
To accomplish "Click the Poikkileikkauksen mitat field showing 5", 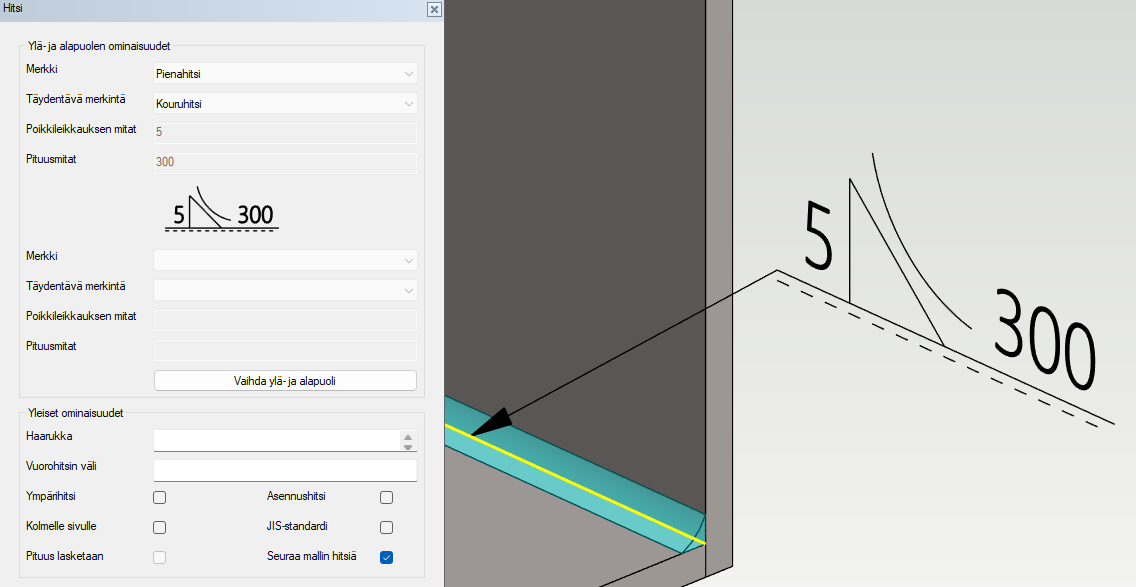I will tap(284, 131).
